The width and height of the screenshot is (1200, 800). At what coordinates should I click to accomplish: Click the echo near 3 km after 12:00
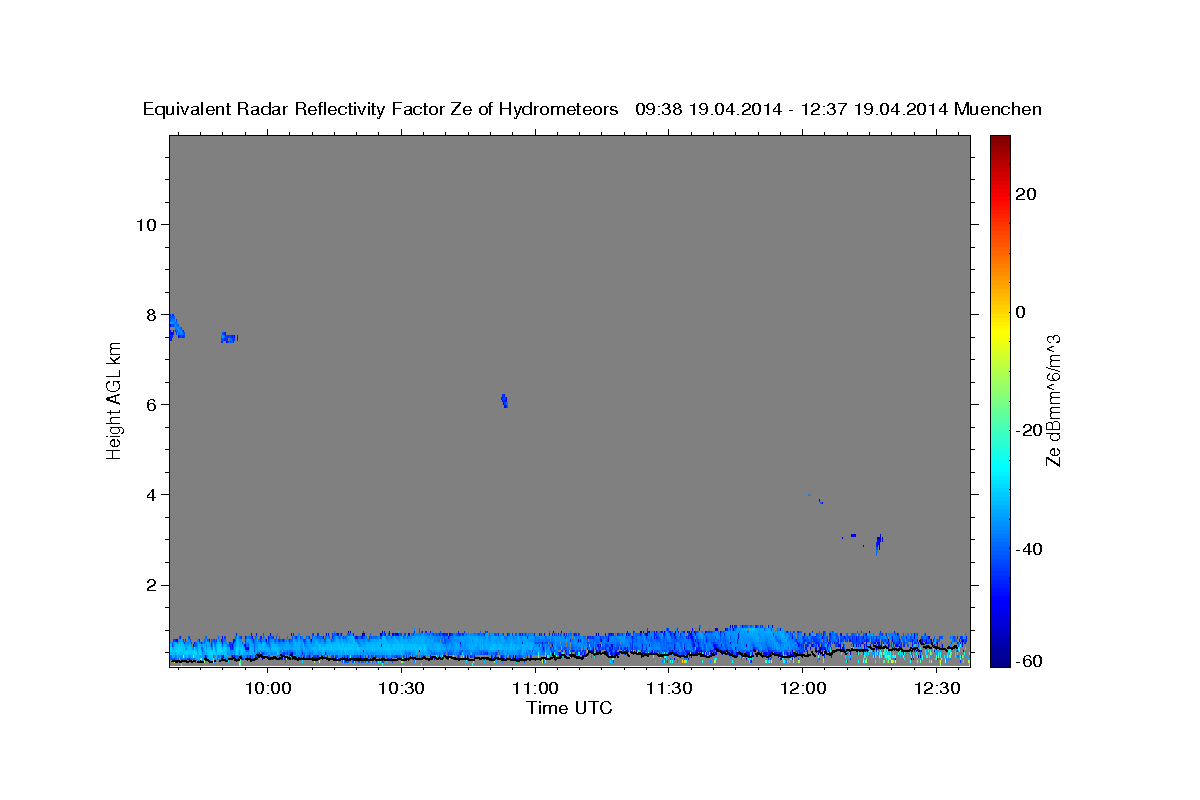click(x=878, y=543)
